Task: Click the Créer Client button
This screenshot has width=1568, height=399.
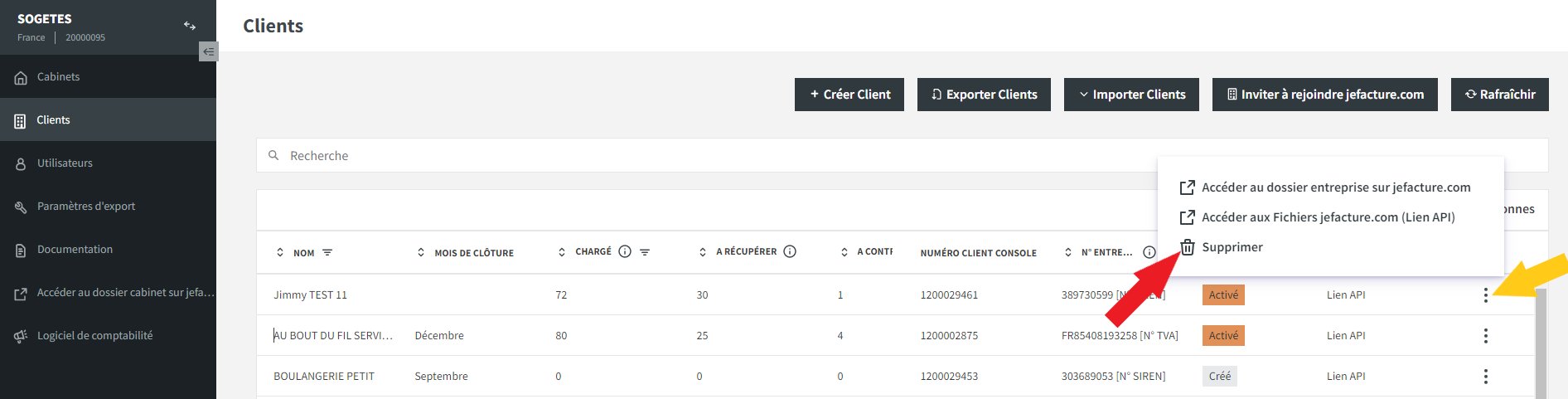Action: tap(849, 95)
